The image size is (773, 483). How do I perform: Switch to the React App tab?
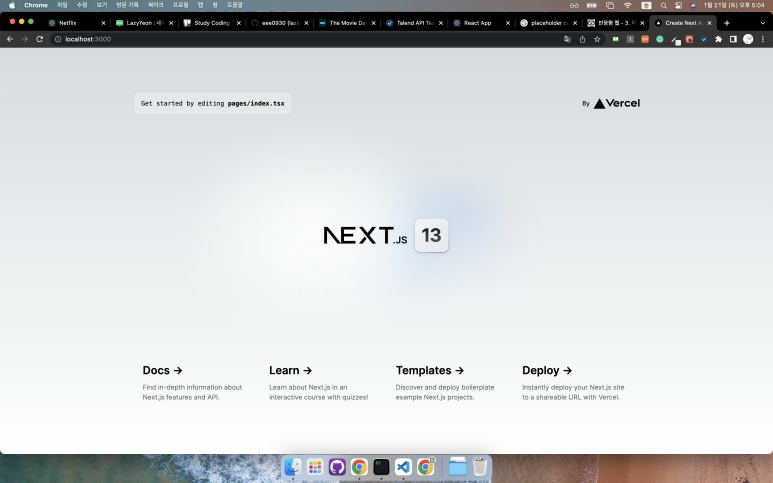point(482,23)
